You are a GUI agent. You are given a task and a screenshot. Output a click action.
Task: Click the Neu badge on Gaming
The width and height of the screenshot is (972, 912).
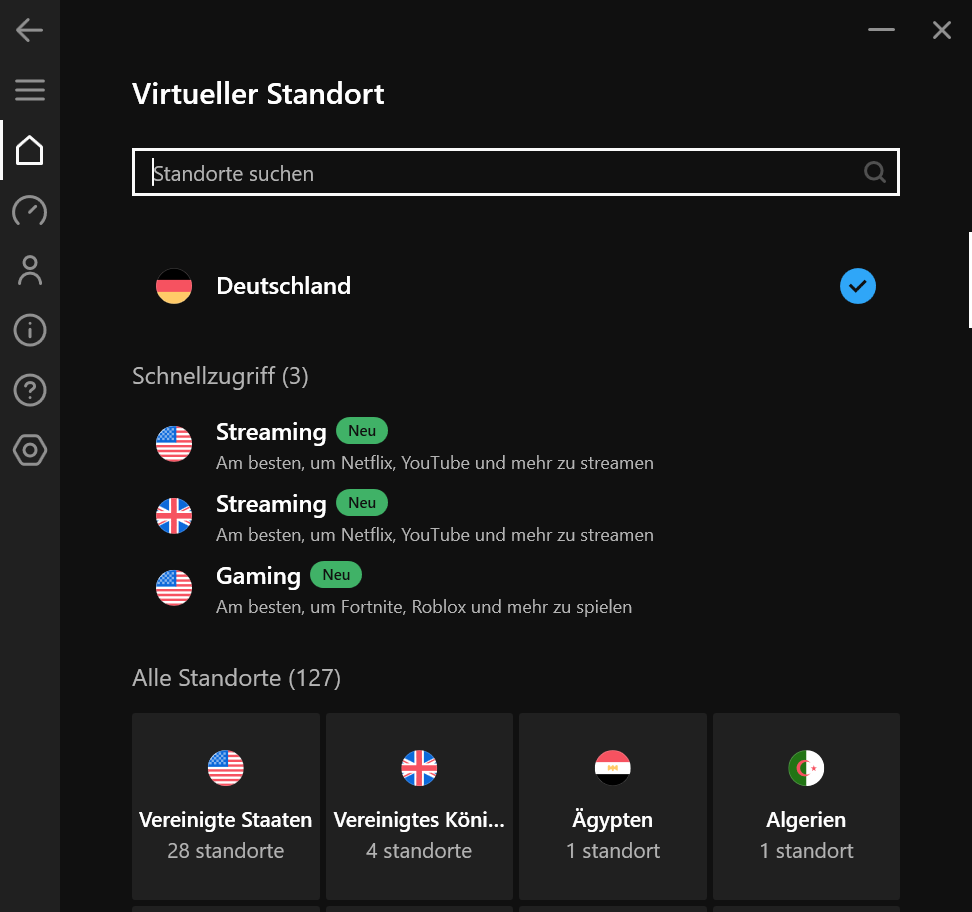(x=336, y=575)
